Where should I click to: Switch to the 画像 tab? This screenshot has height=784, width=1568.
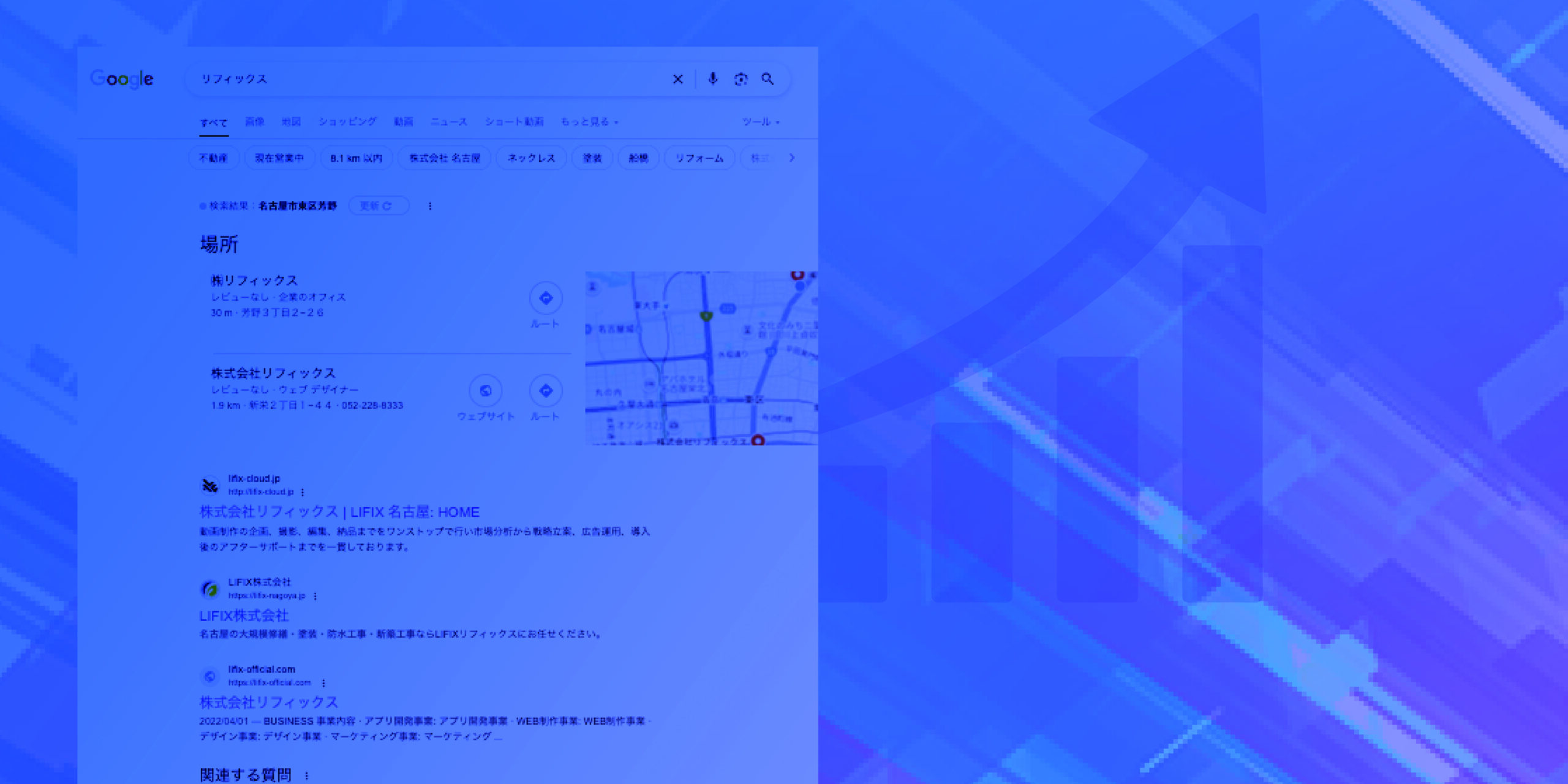coord(254,122)
